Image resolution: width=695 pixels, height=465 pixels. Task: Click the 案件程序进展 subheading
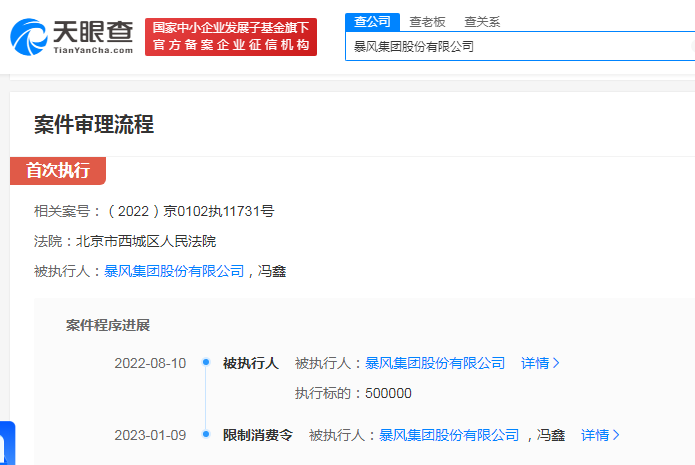[108, 325]
